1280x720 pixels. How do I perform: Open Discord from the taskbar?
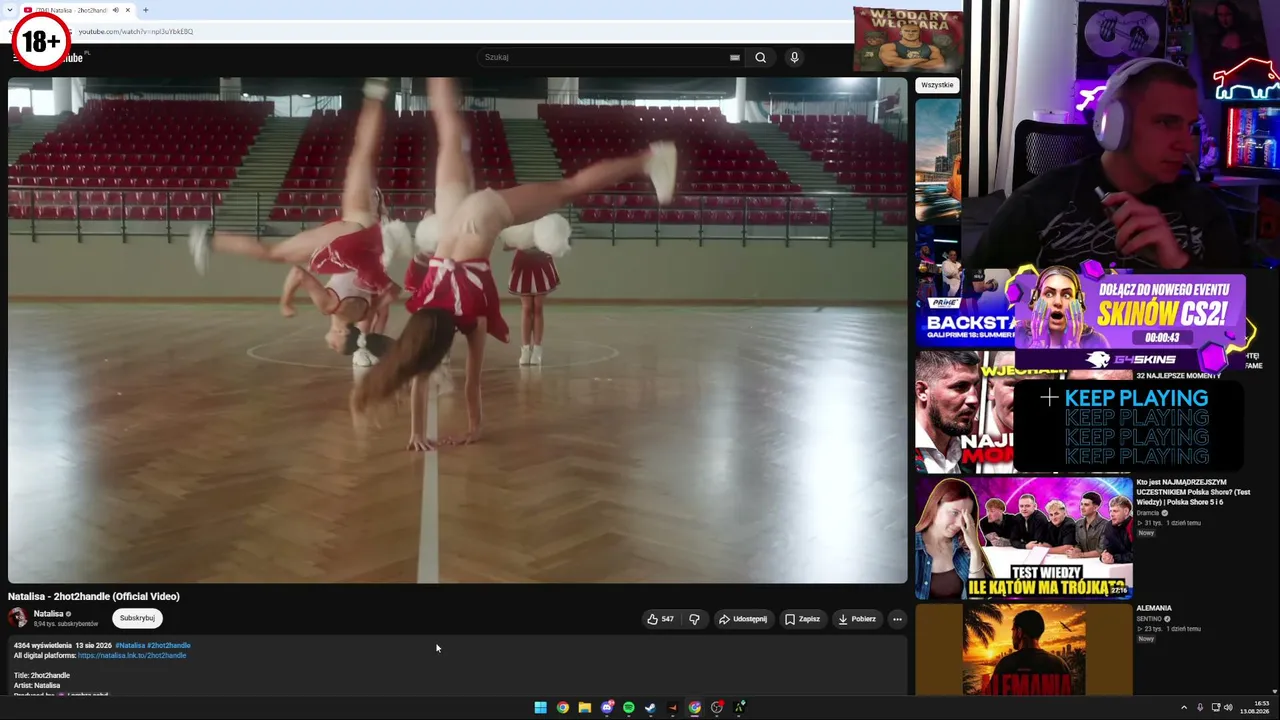pos(607,707)
